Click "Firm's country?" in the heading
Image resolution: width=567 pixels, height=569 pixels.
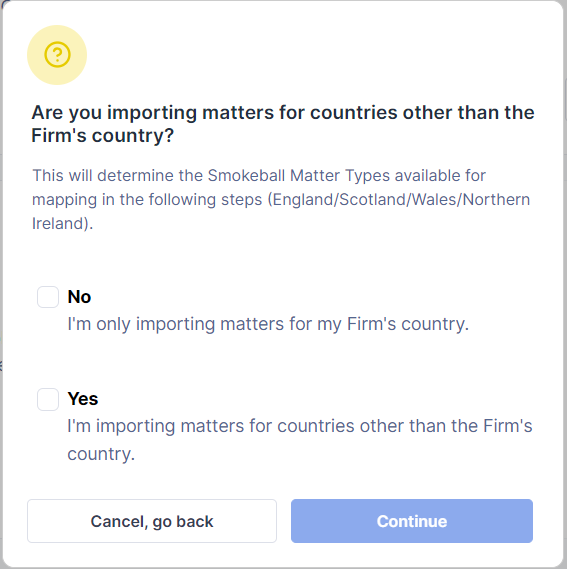103,136
